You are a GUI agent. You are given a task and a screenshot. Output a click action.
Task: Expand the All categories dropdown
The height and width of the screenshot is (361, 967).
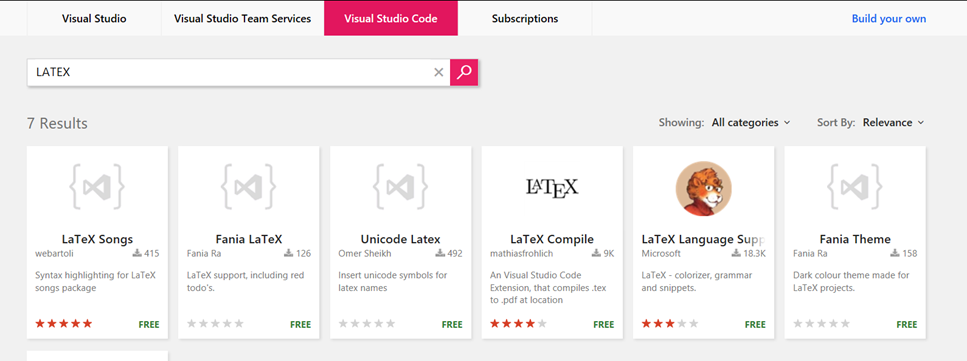click(x=751, y=122)
